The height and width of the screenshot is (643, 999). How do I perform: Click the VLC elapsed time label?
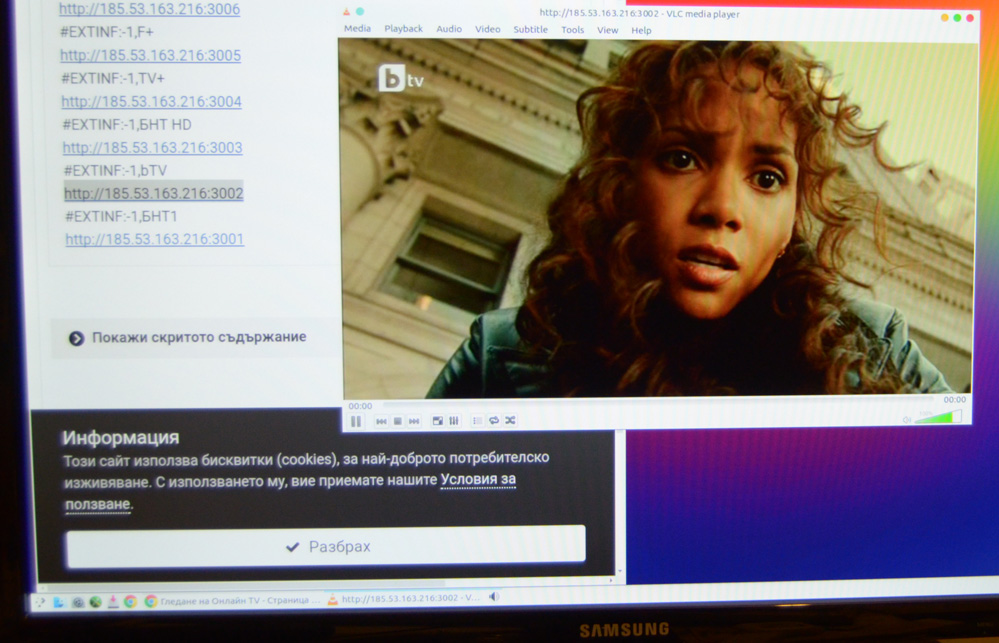coord(360,406)
